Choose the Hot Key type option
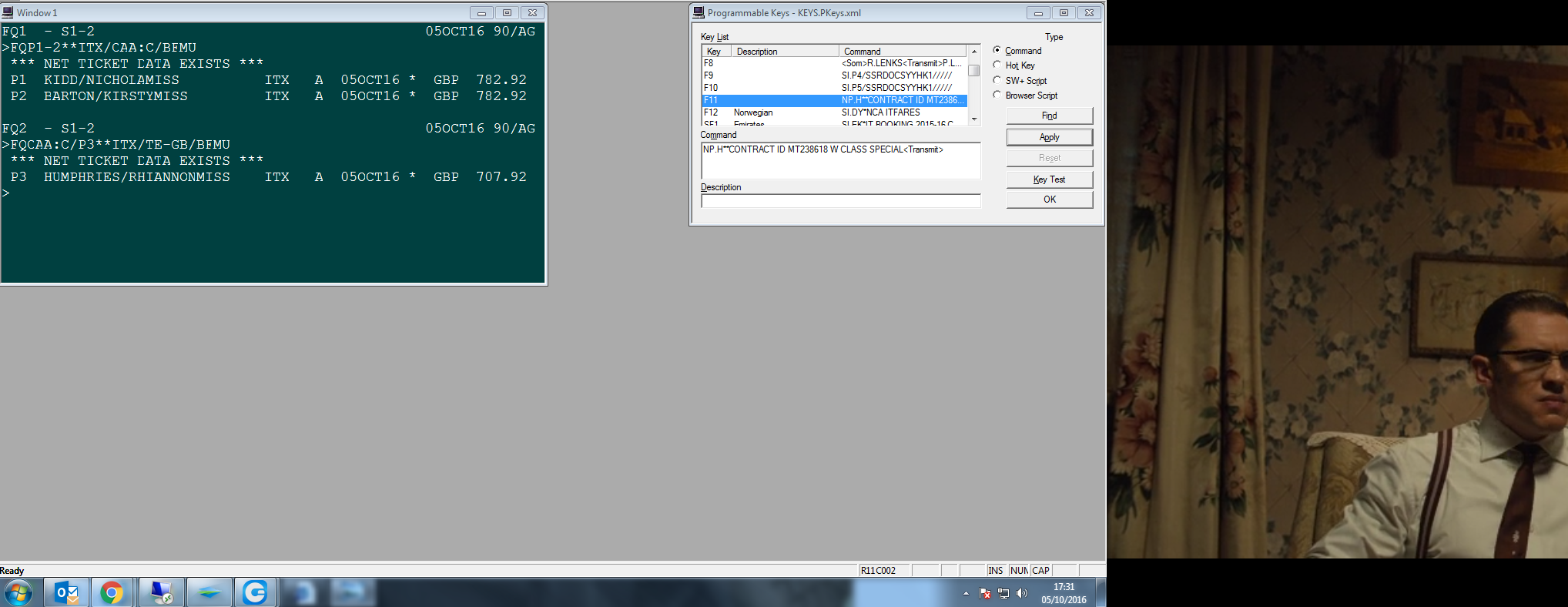 click(997, 65)
